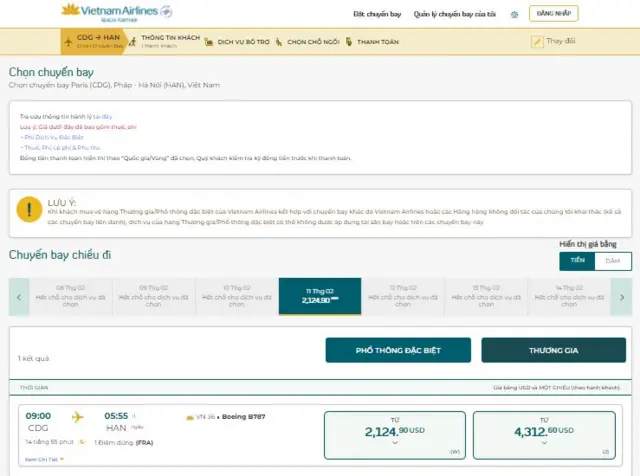Click departure time 09:00
640x476 pixels.
[x=38, y=416]
